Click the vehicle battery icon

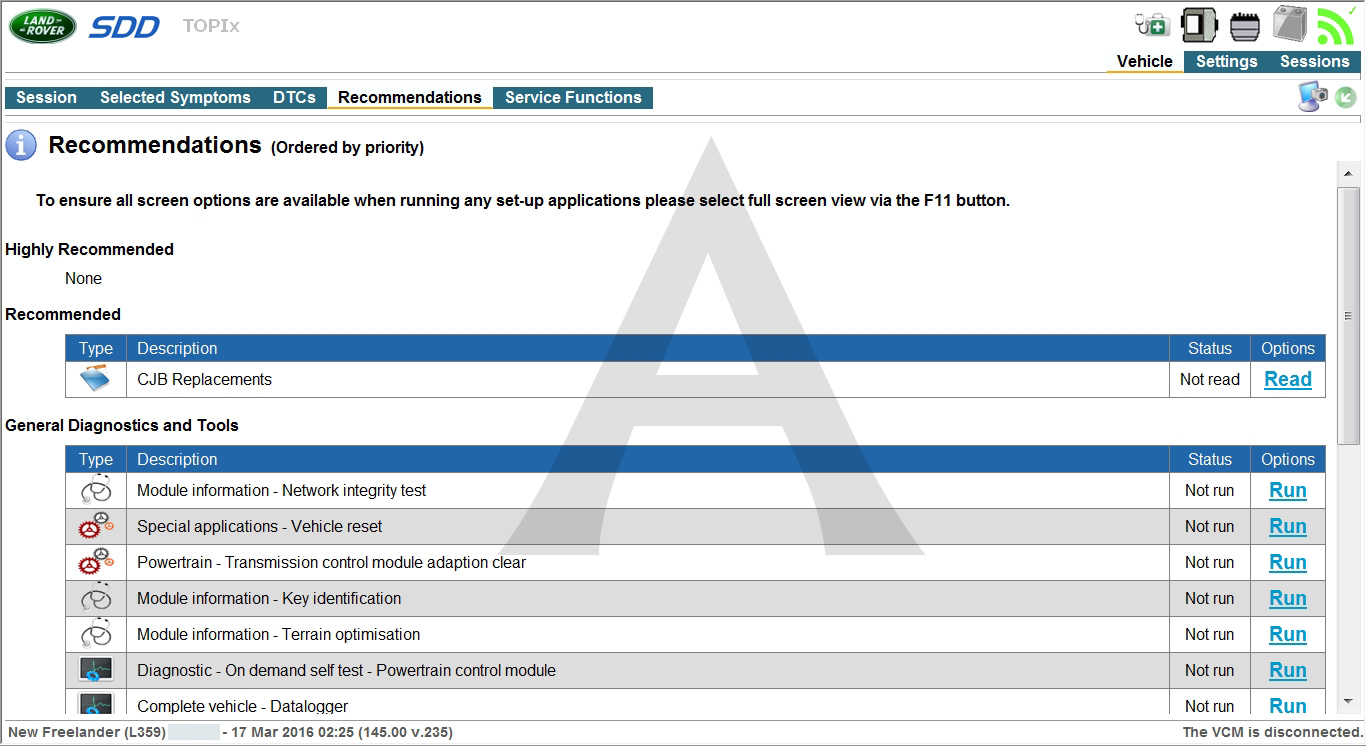point(1290,24)
